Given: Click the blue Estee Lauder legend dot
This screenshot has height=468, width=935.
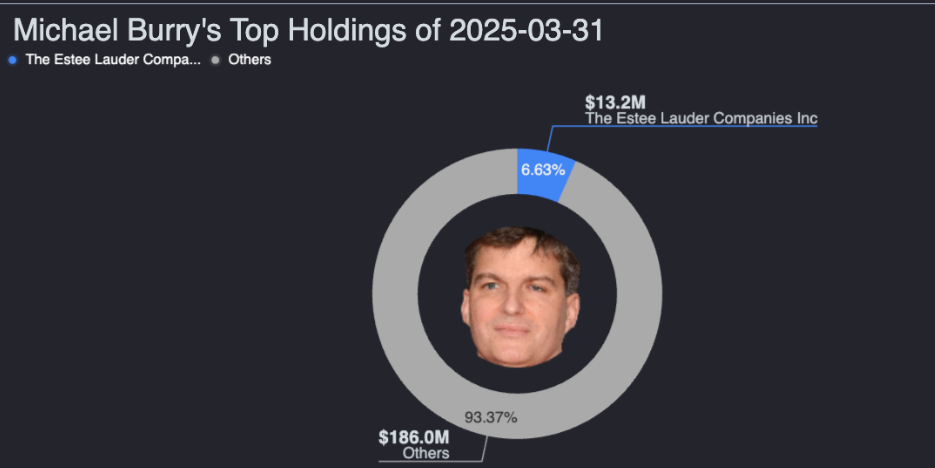Looking at the screenshot, I should 12,60.
